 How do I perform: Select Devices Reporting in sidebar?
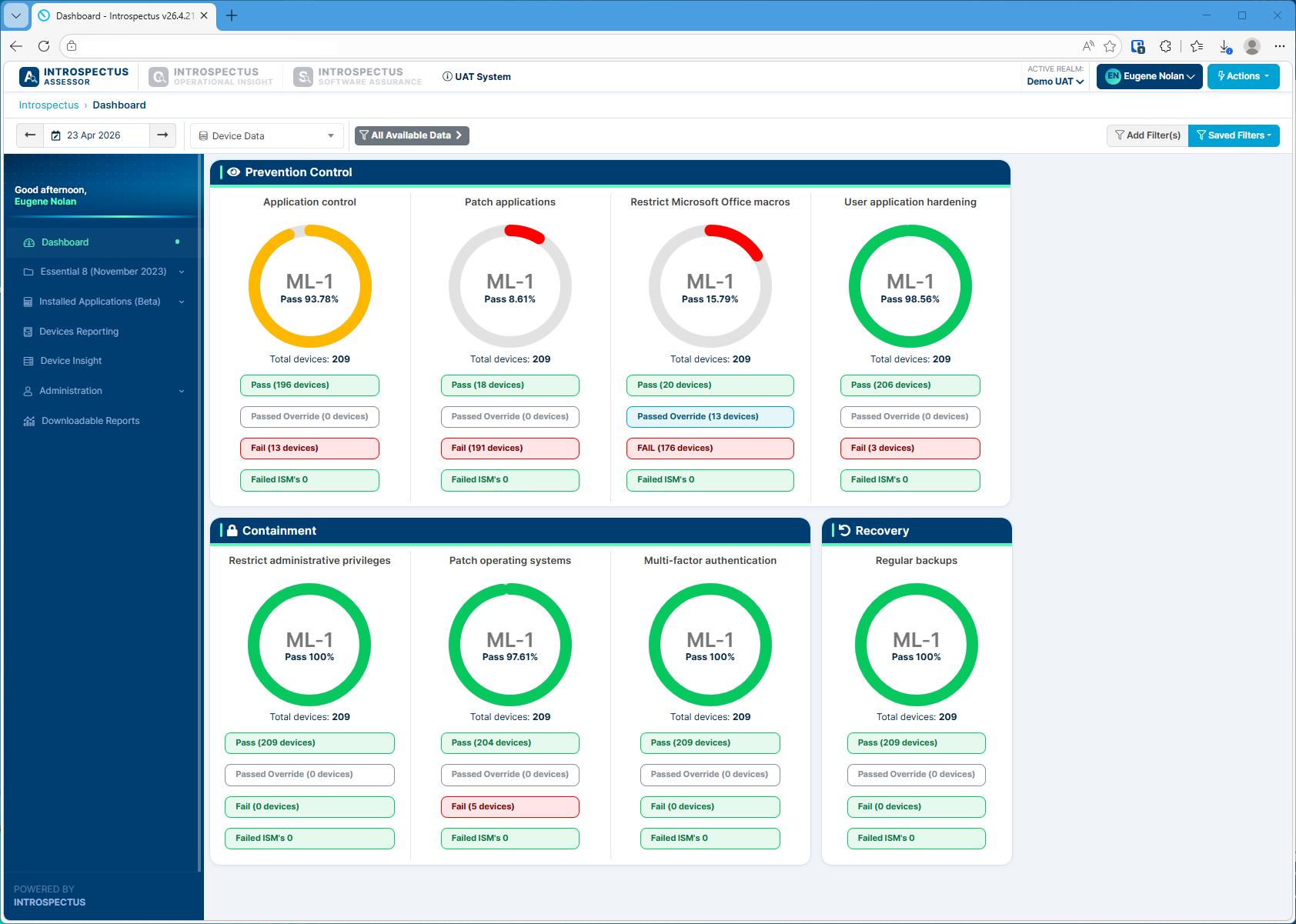click(78, 332)
